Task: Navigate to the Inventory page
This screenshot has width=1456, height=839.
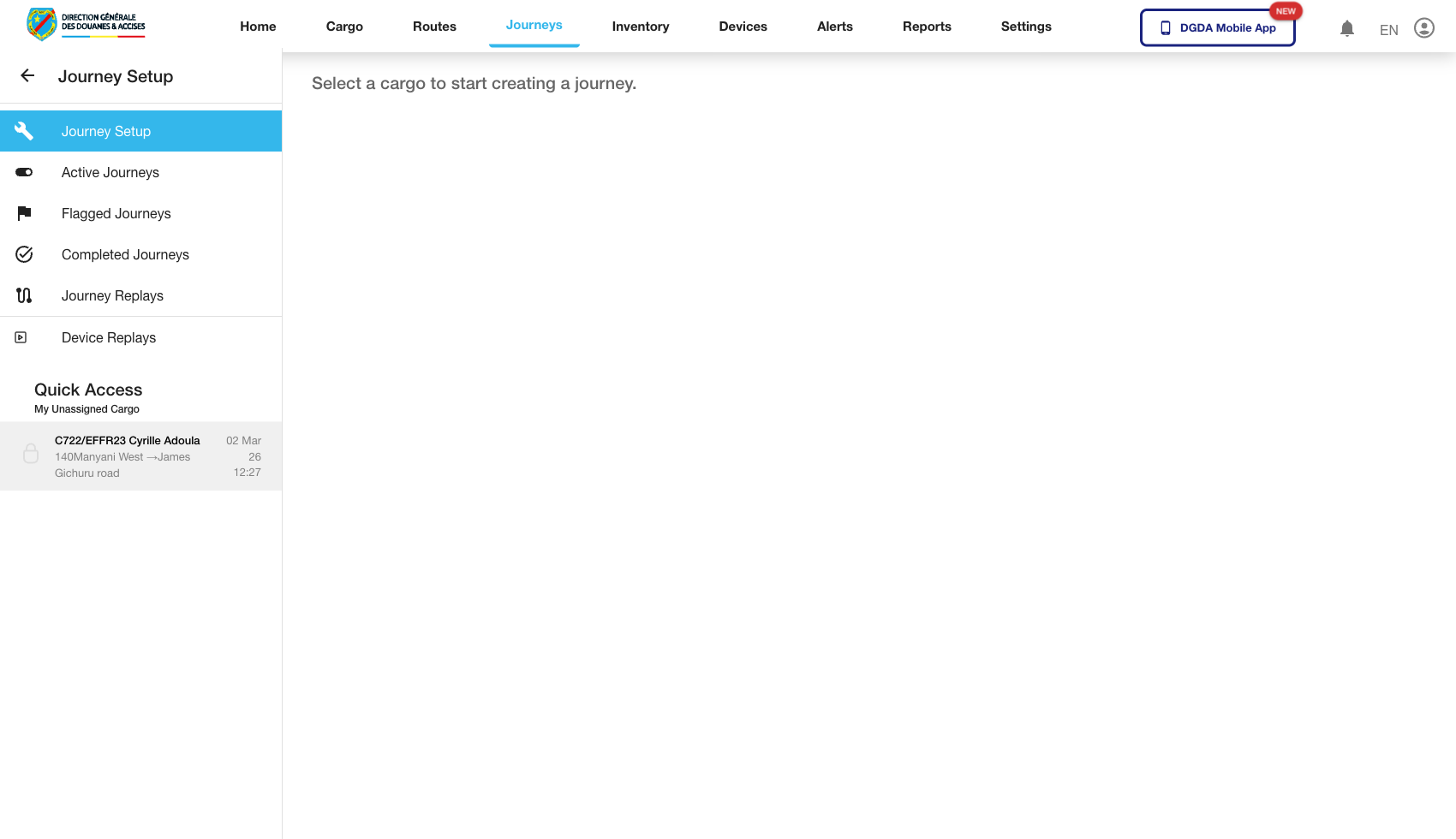Action: pyautogui.click(x=640, y=27)
